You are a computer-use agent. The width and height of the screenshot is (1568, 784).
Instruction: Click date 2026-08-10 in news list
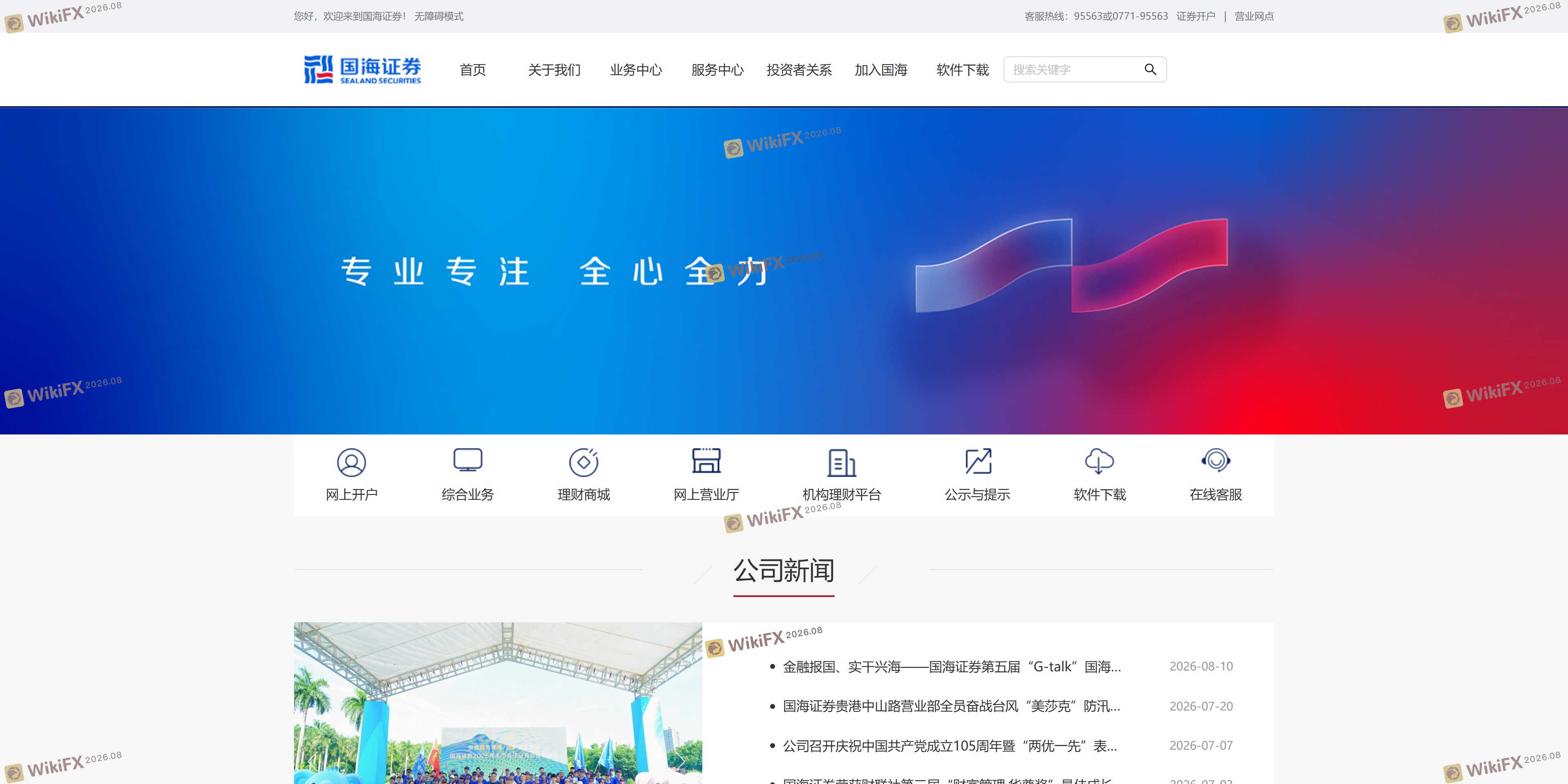pos(1201,666)
